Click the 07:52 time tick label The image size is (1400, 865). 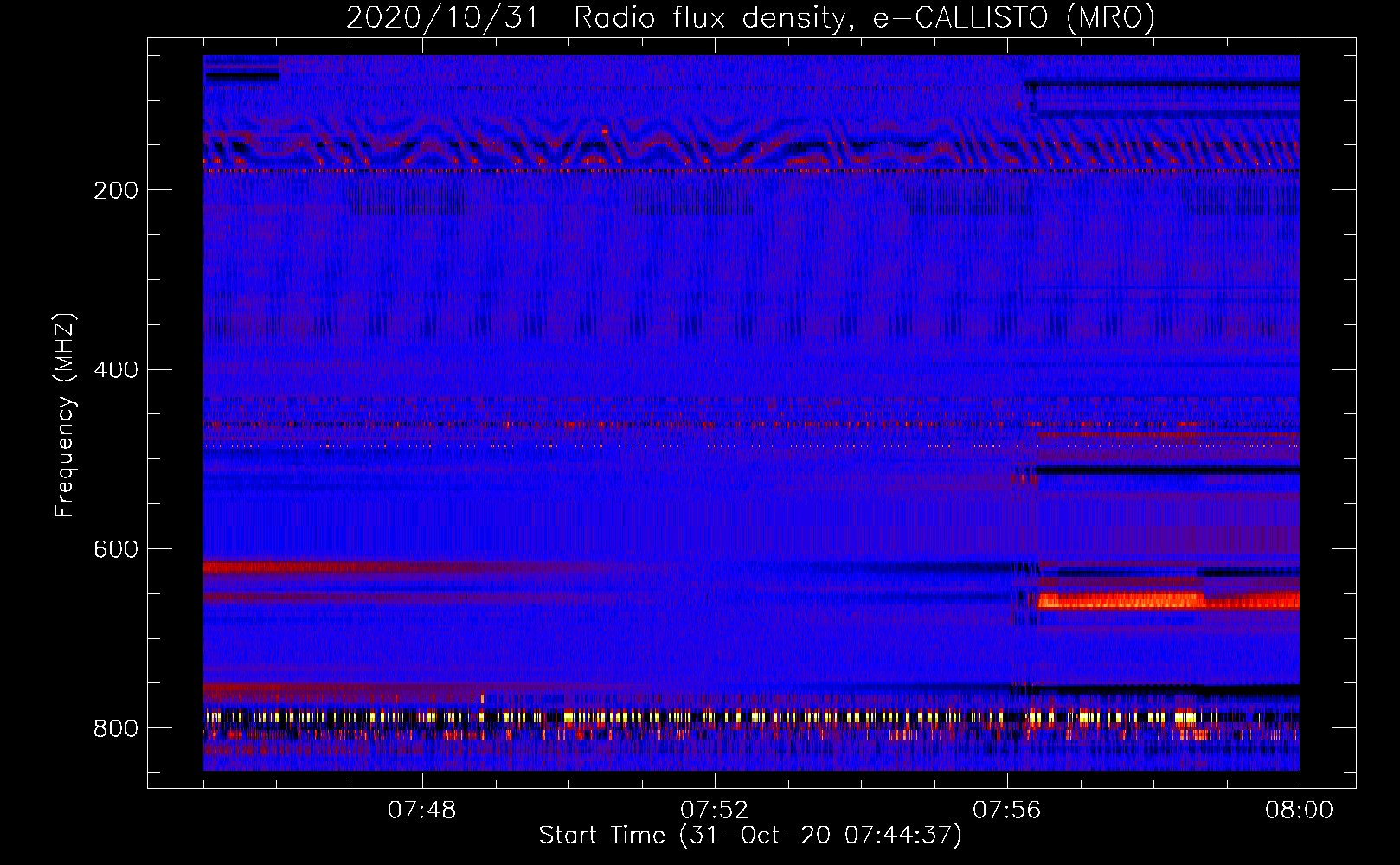714,811
